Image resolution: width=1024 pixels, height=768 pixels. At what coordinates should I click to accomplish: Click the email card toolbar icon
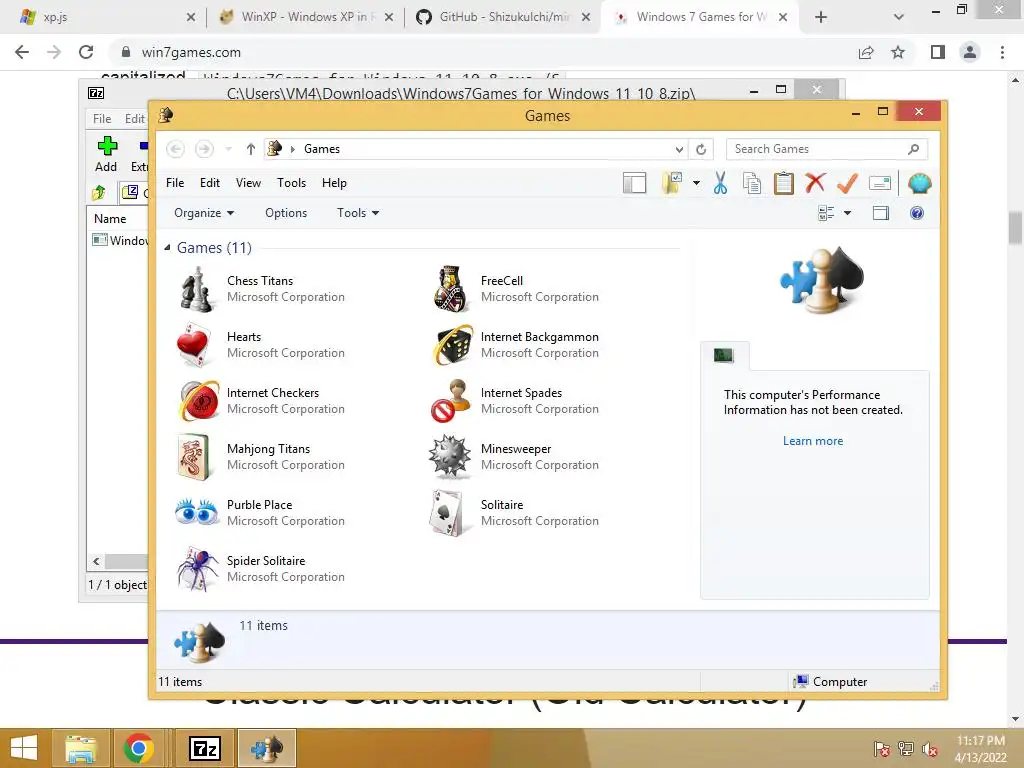[880, 184]
